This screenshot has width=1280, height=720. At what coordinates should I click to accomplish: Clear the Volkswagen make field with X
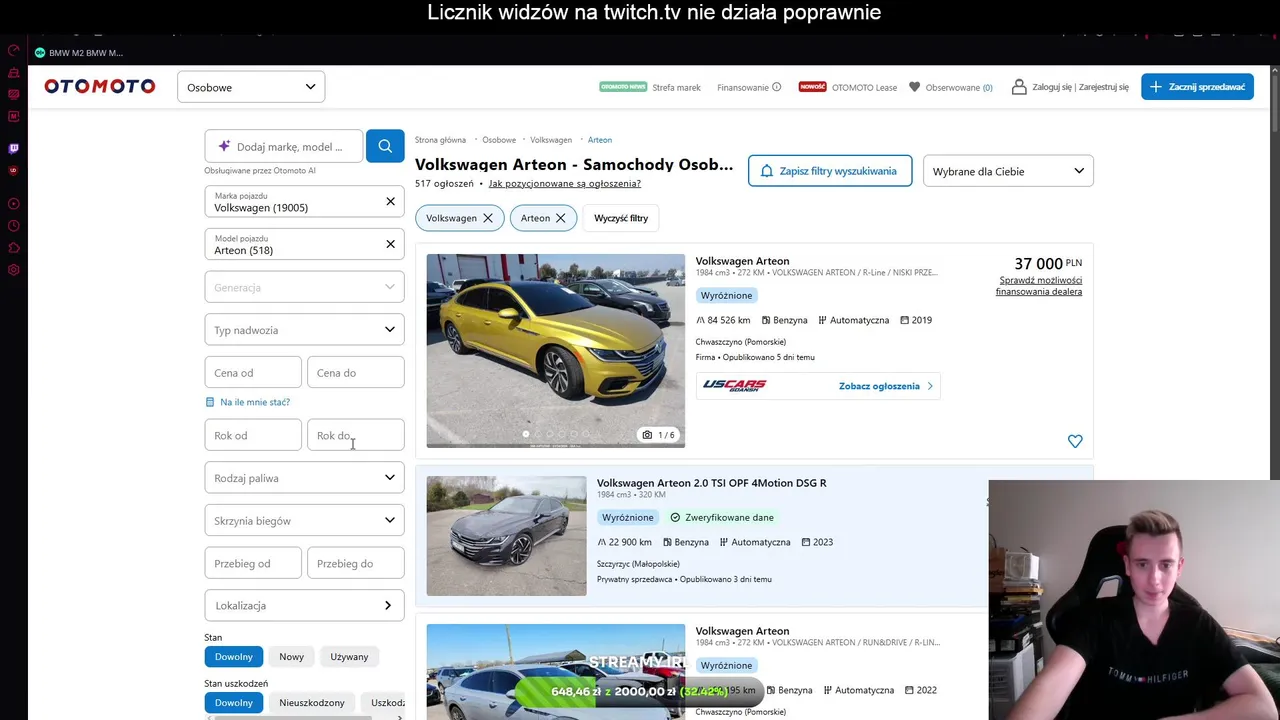click(391, 202)
